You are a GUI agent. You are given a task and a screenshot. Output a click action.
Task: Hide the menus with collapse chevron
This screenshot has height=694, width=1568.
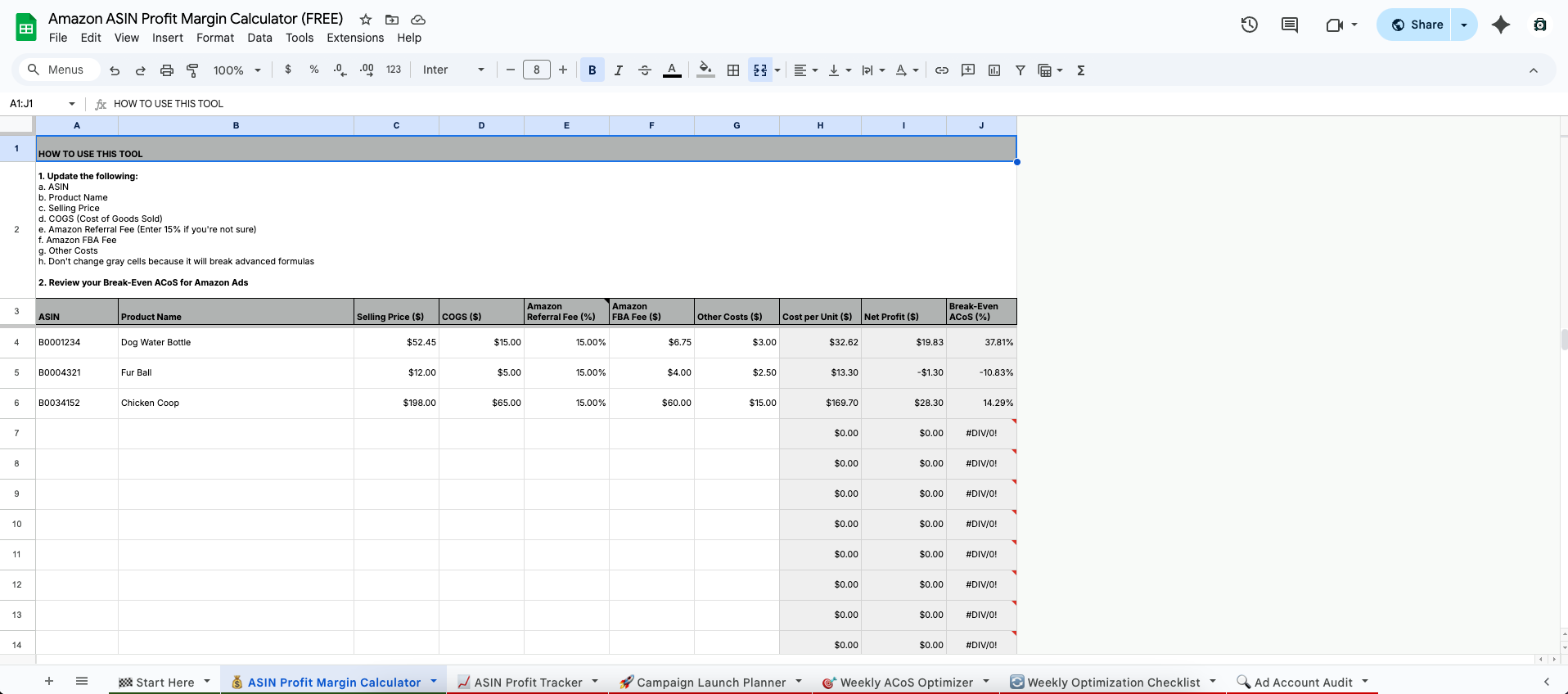1534,70
